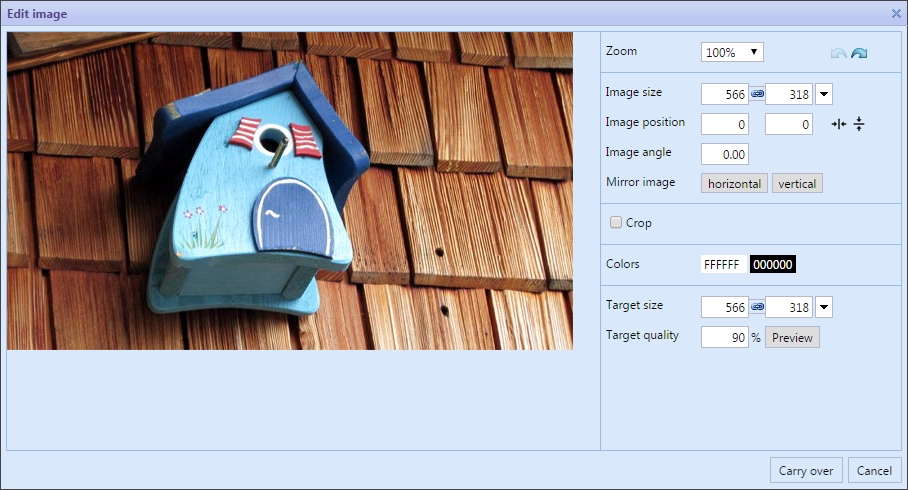
Task: Click the Target quality percentage field
Action: coord(725,337)
